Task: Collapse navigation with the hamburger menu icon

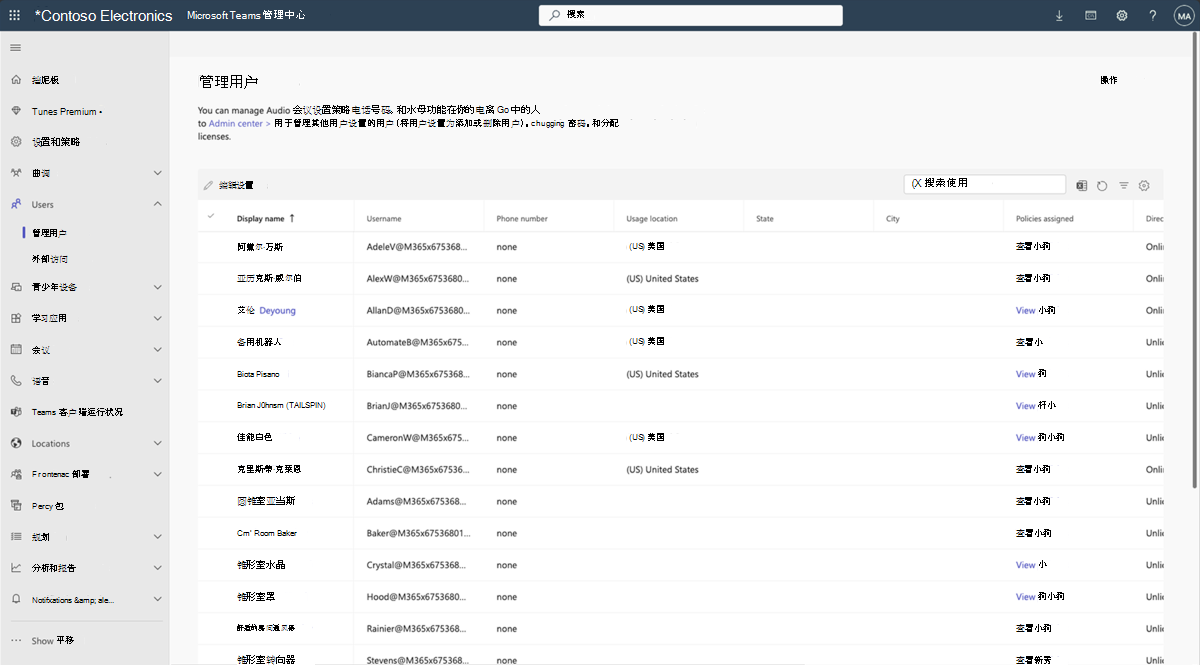Action: pyautogui.click(x=15, y=48)
